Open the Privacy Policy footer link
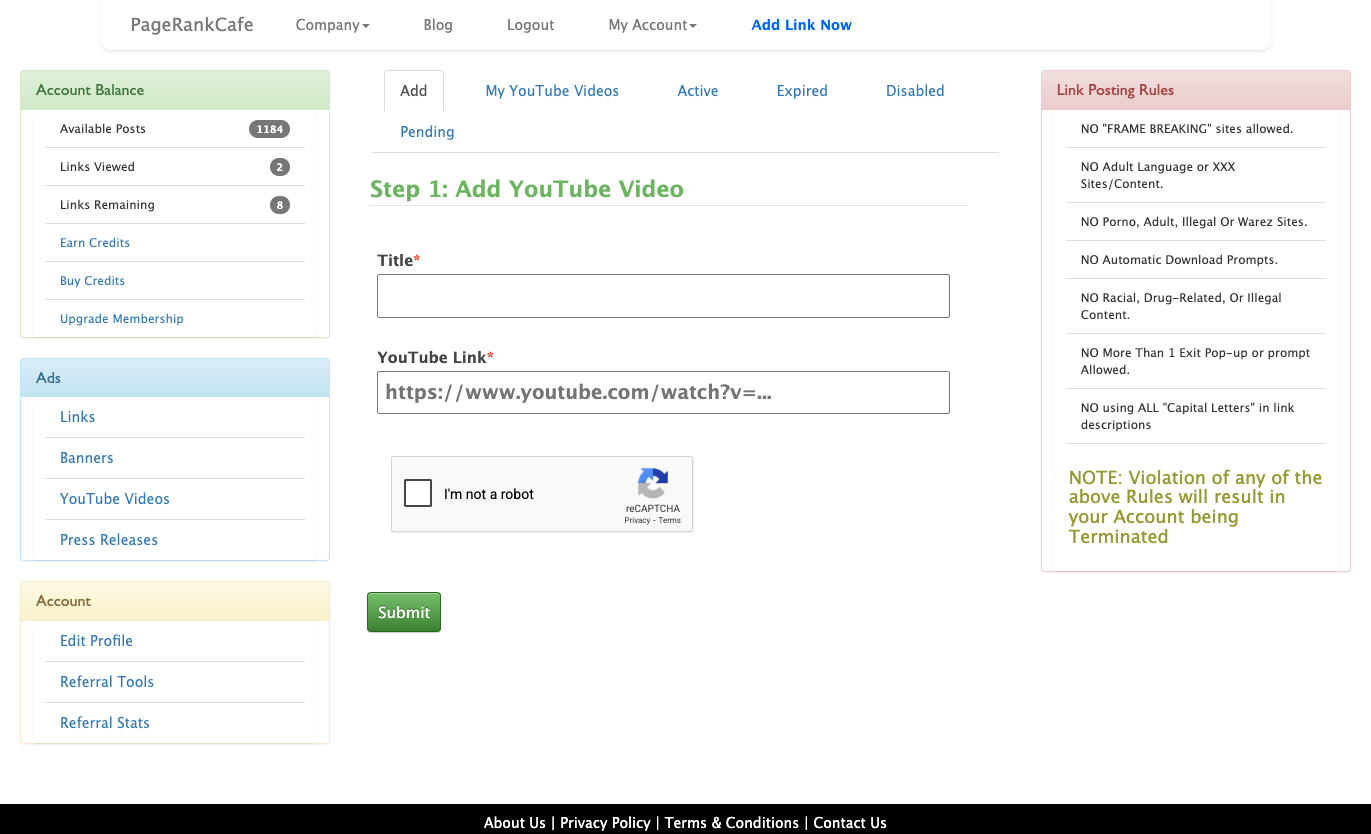This screenshot has height=834, width=1371. (x=605, y=822)
